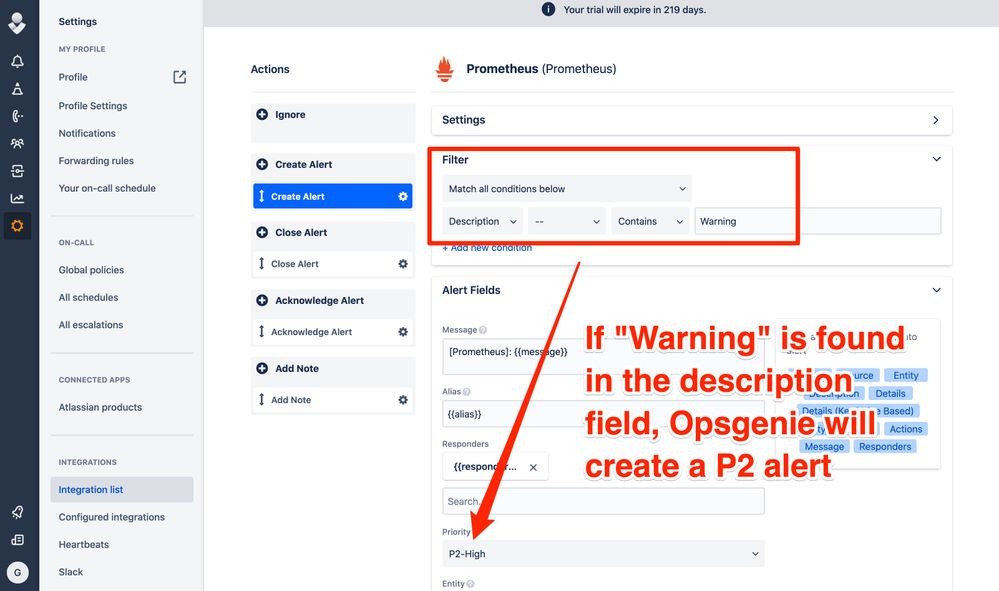The width and height of the screenshot is (999, 591).
Task: Open Slack in sidebar
Action: click(71, 572)
